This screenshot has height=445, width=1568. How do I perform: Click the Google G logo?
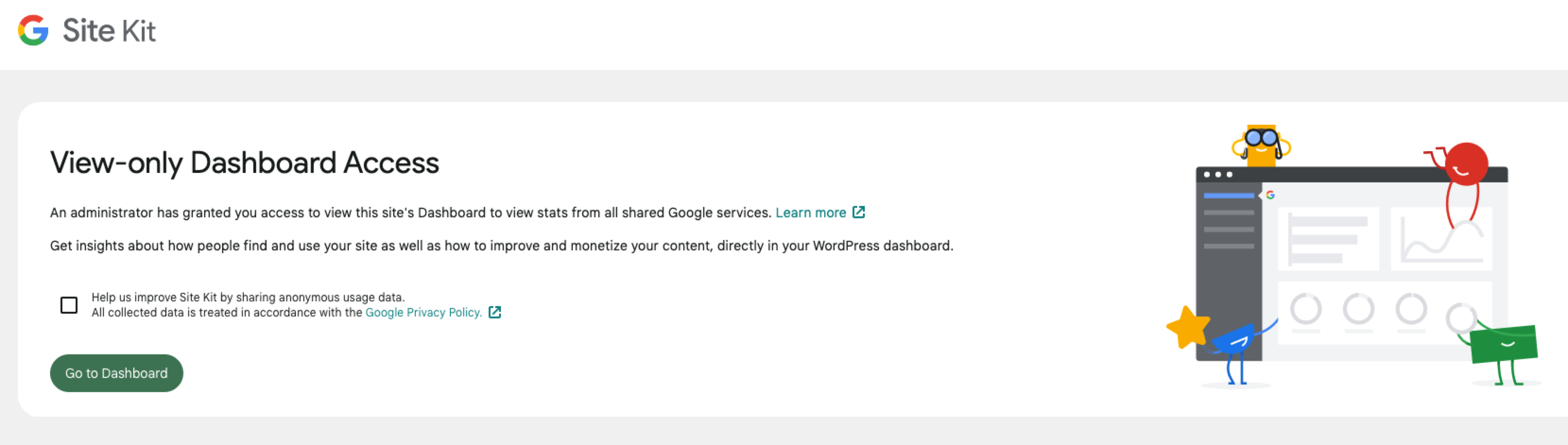click(33, 30)
